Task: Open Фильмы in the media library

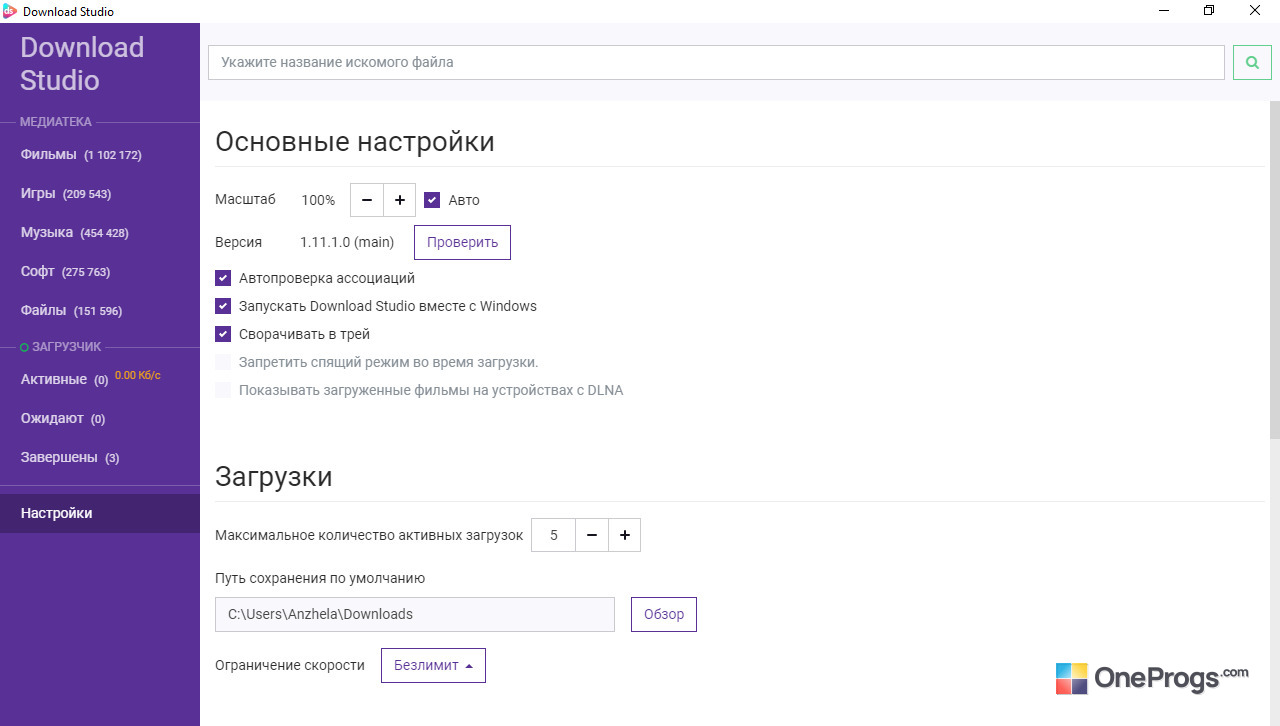Action: 100,155
